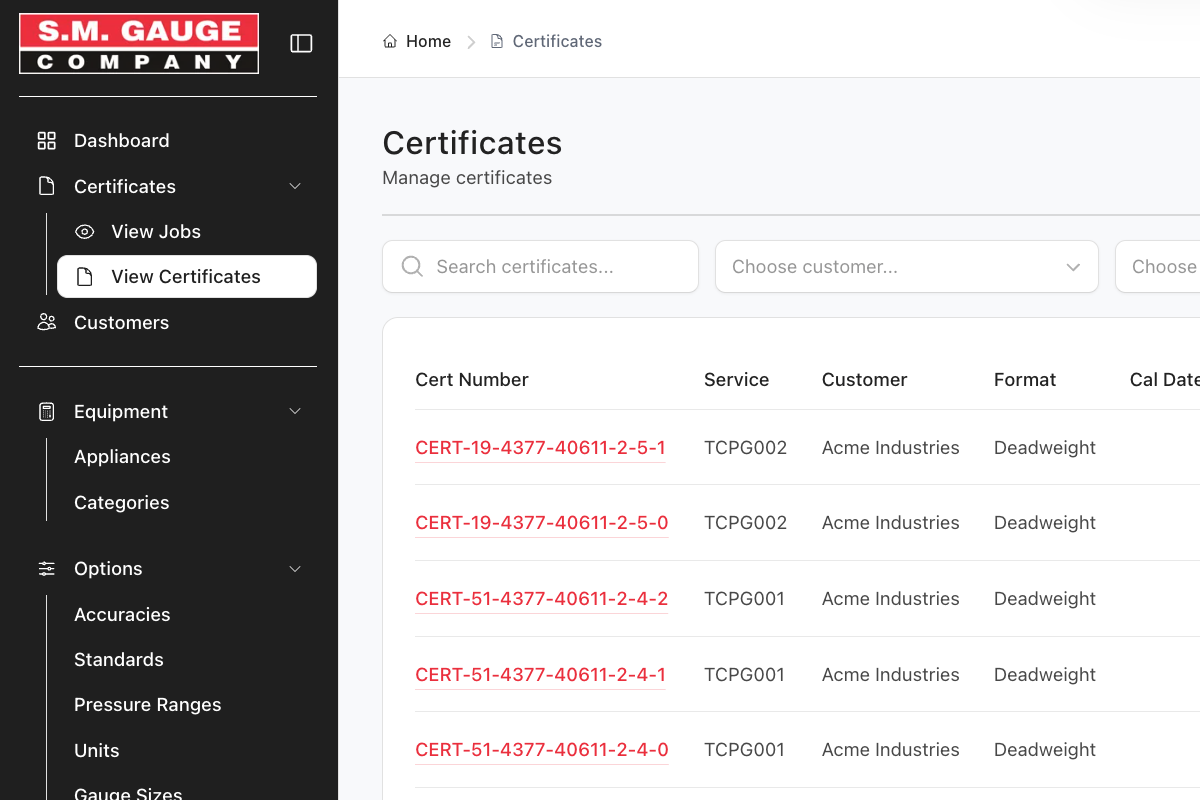Click Acme Industries in the CERT-51-4377-40611-2-4-2 row
The width and height of the screenshot is (1200, 800).
[x=891, y=599]
